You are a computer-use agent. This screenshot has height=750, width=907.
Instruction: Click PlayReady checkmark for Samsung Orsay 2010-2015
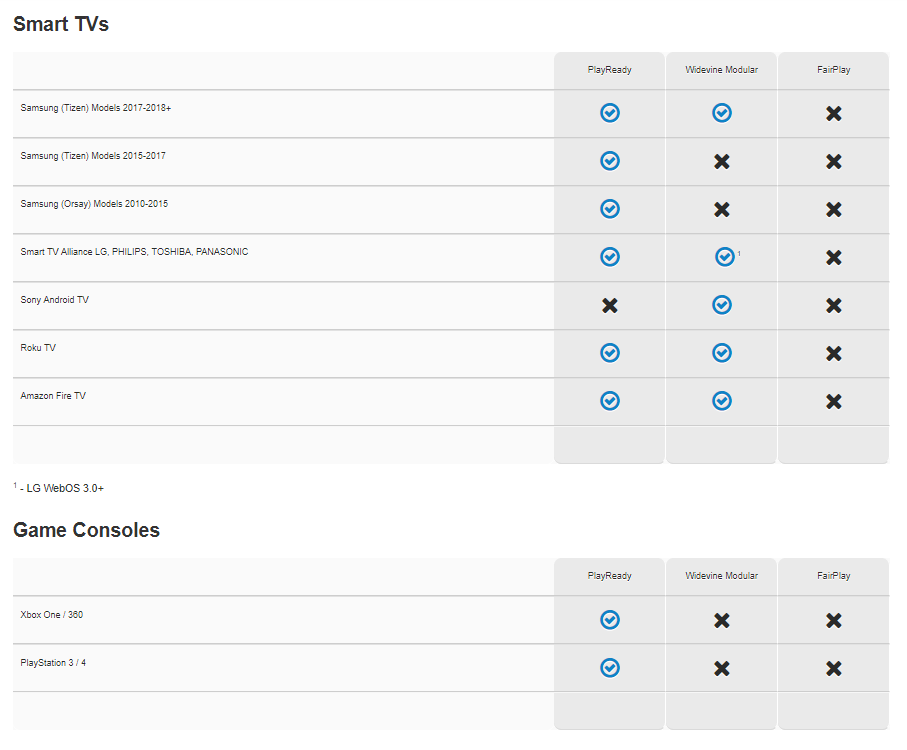[610, 209]
